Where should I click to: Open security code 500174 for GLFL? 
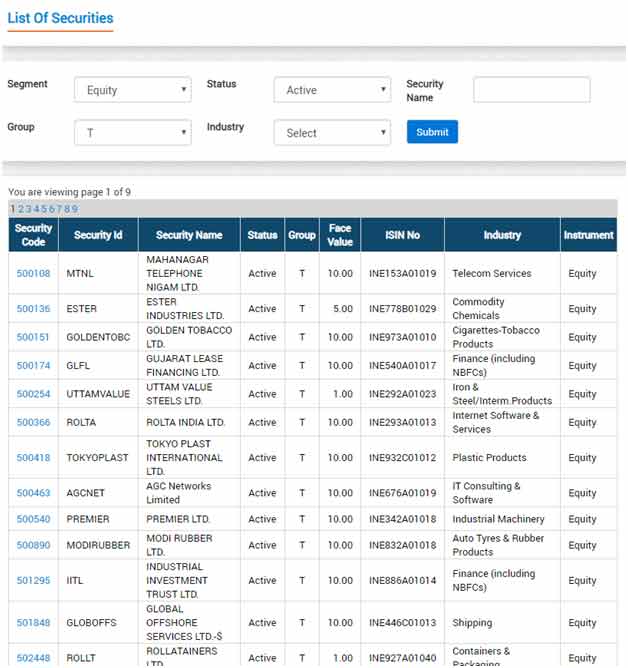(33, 366)
